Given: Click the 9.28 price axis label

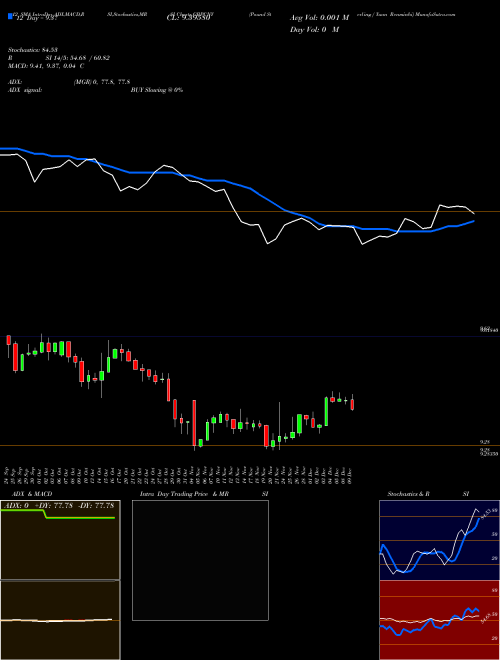Looking at the screenshot, I should (x=485, y=442).
